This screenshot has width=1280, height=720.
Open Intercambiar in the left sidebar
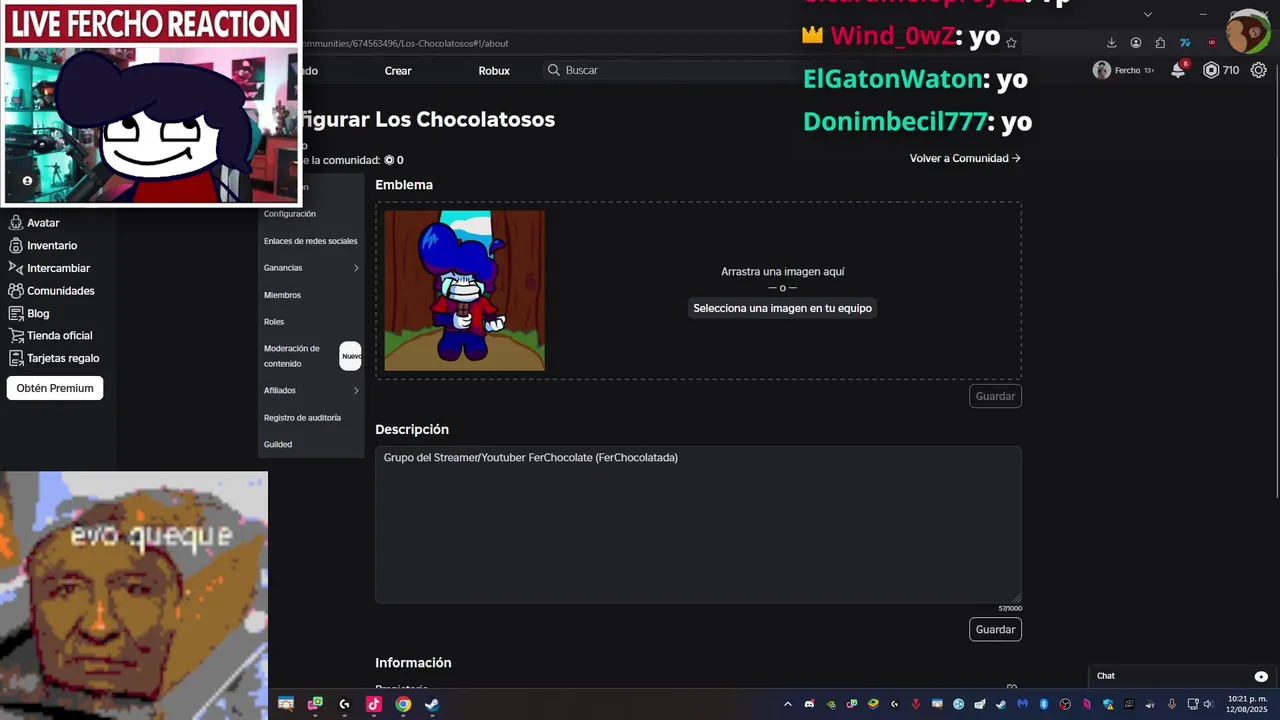click(x=49, y=268)
